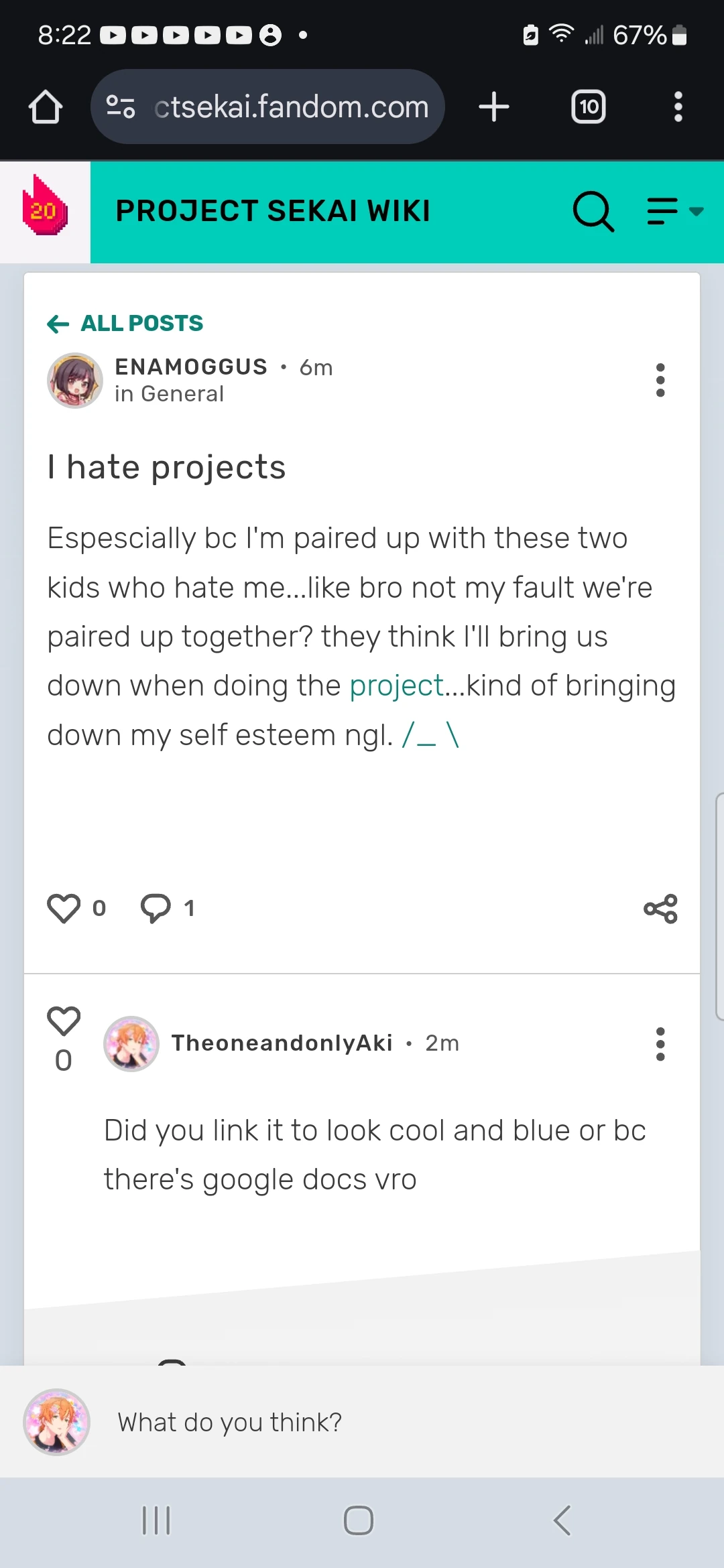Open the 'project' hyperlink in post

pyautogui.click(x=396, y=685)
